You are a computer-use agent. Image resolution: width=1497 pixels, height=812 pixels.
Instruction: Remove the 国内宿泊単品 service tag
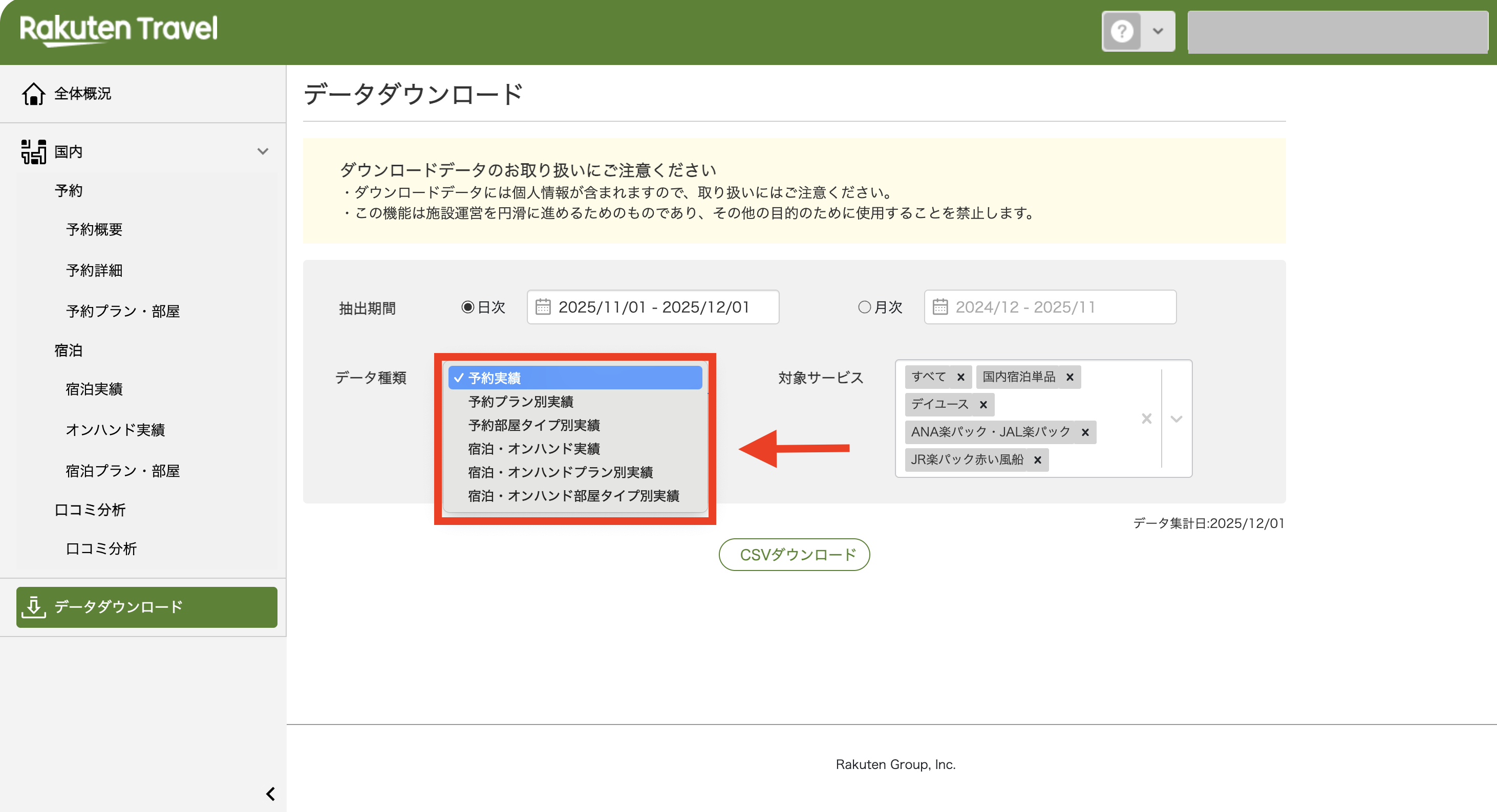[x=1070, y=378]
